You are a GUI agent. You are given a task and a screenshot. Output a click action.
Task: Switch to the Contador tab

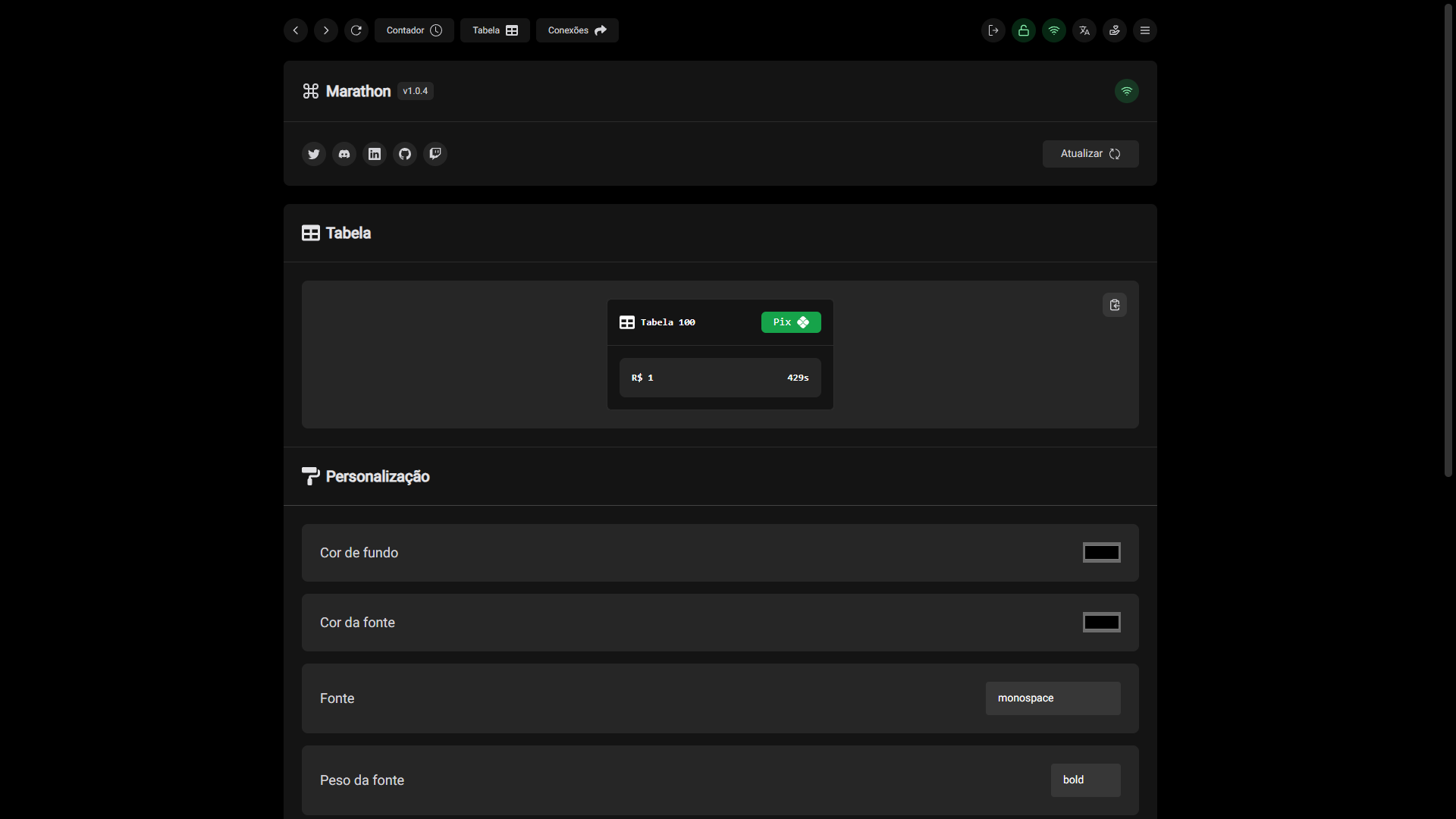(x=414, y=30)
